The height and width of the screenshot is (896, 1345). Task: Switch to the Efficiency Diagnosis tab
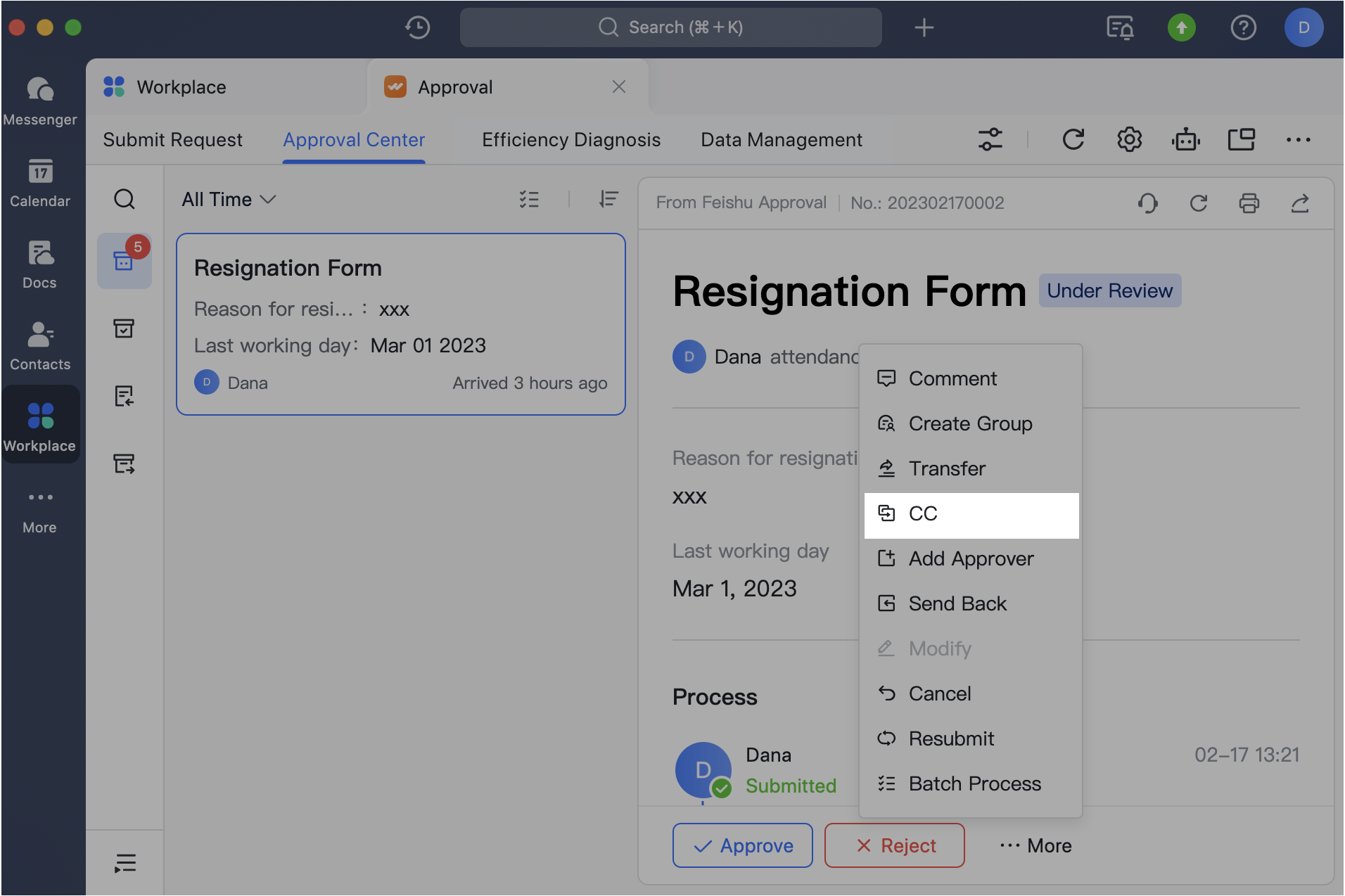click(570, 140)
